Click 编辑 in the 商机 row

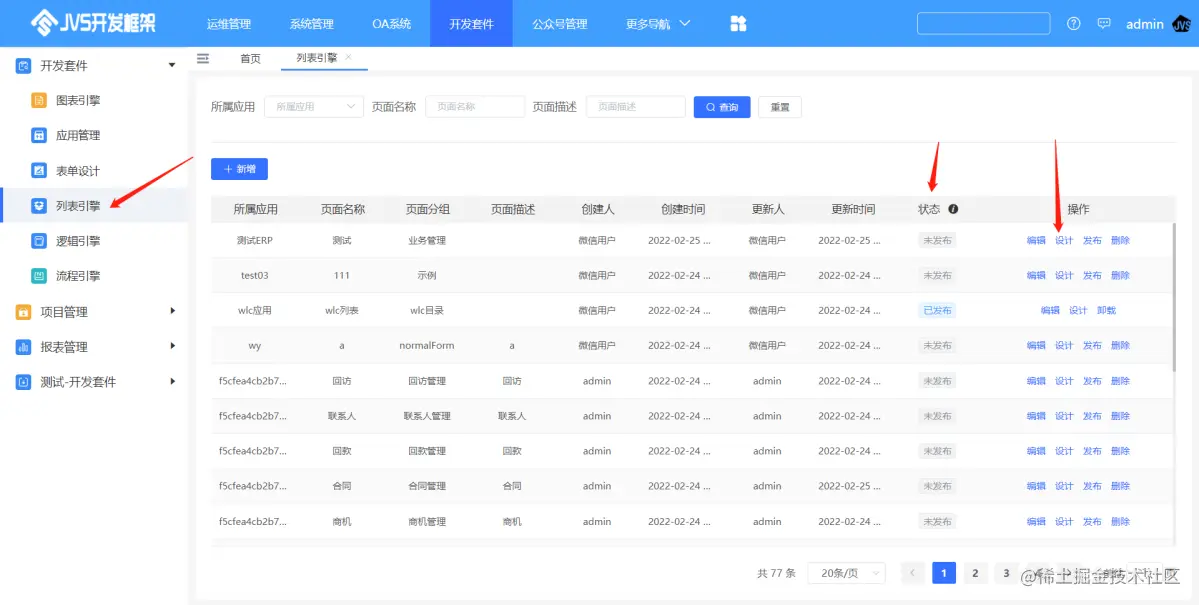(1036, 522)
